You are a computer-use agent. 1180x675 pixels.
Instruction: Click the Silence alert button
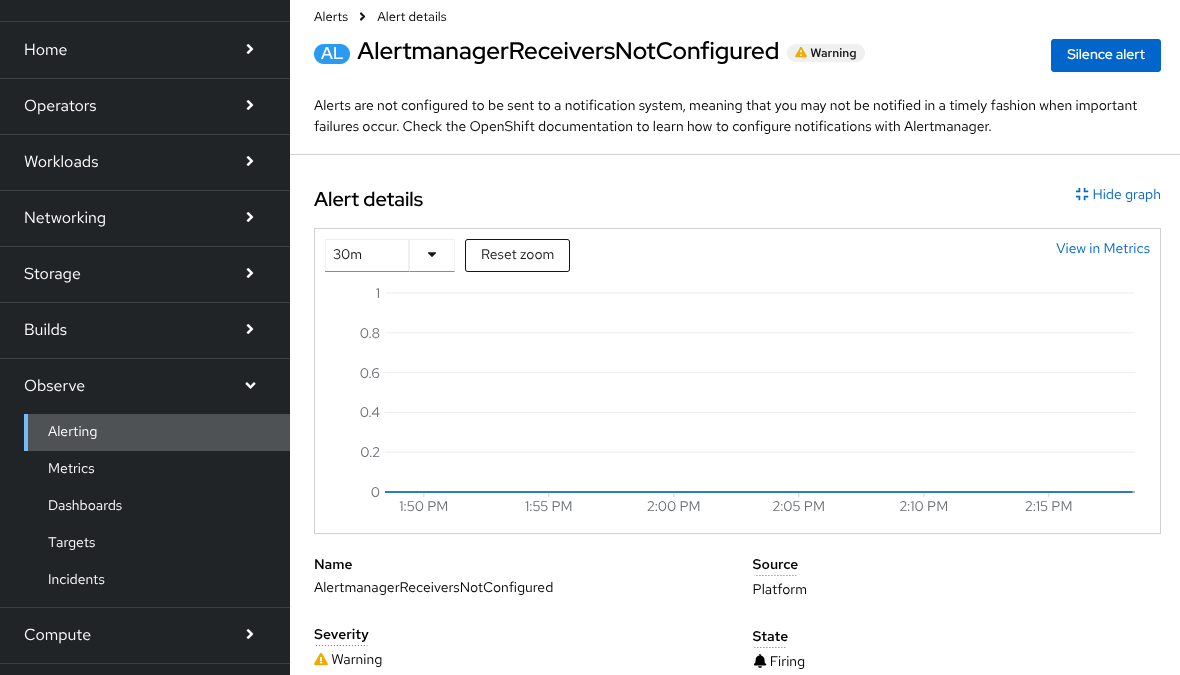click(1105, 55)
